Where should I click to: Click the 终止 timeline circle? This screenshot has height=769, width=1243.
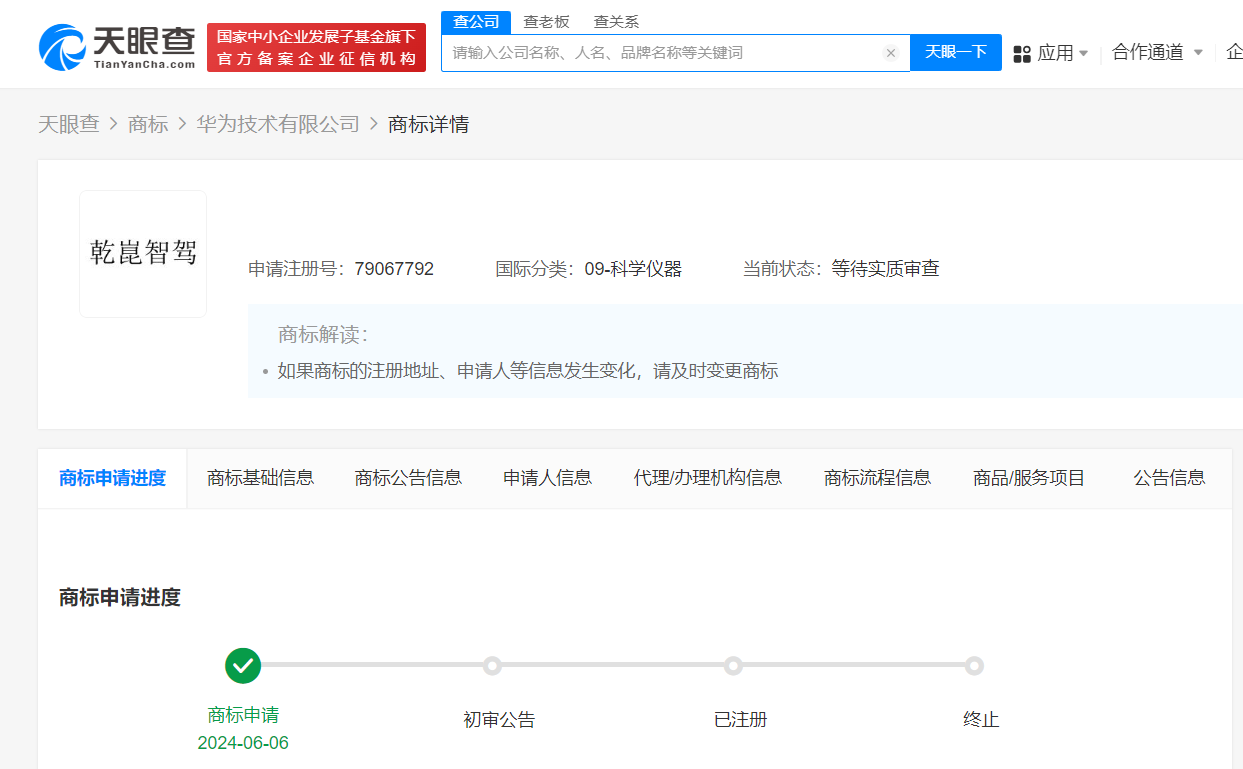tap(975, 665)
